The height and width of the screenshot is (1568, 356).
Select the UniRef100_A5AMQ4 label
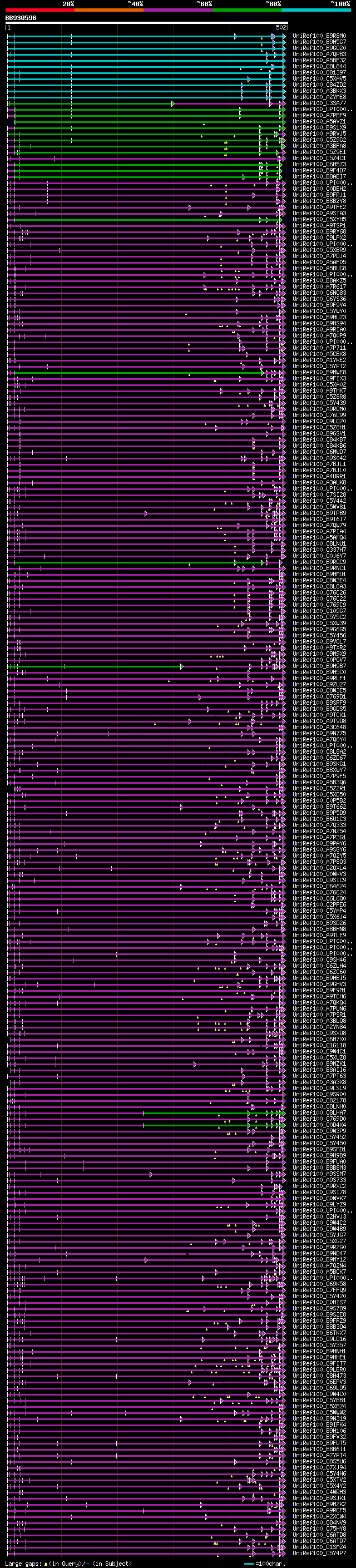click(319, 537)
